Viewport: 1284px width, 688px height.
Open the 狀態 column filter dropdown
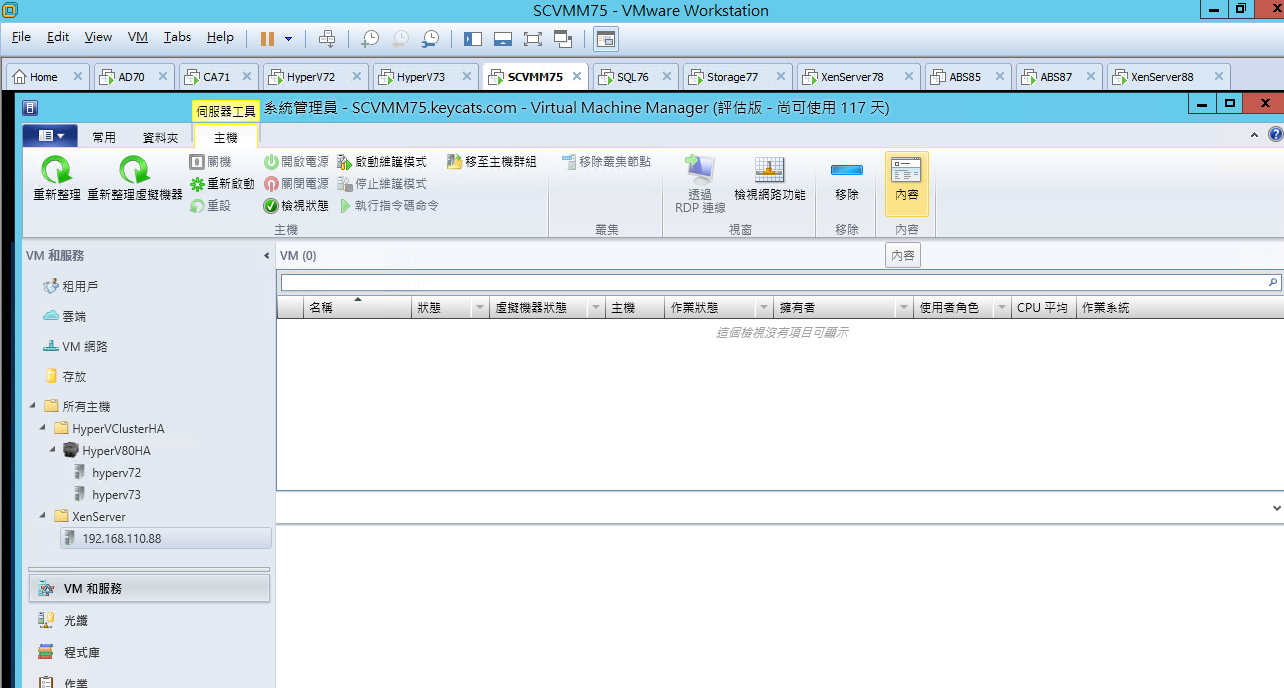(480, 308)
